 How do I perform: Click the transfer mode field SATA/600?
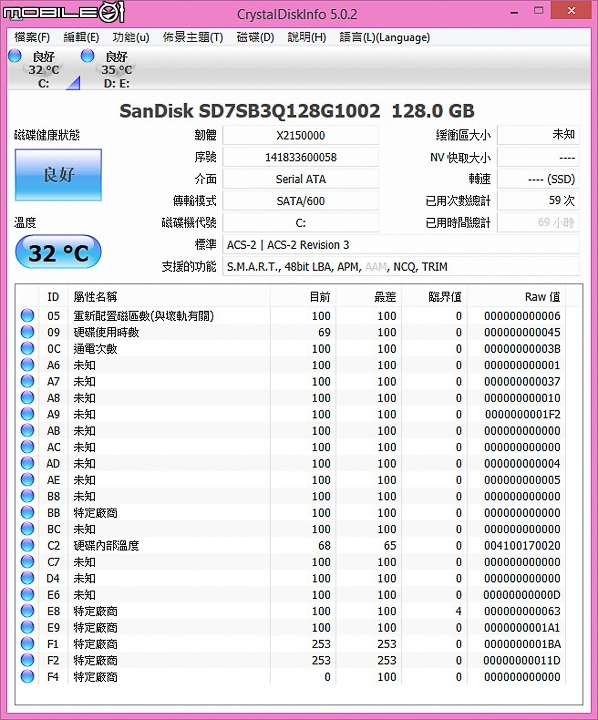tap(300, 201)
